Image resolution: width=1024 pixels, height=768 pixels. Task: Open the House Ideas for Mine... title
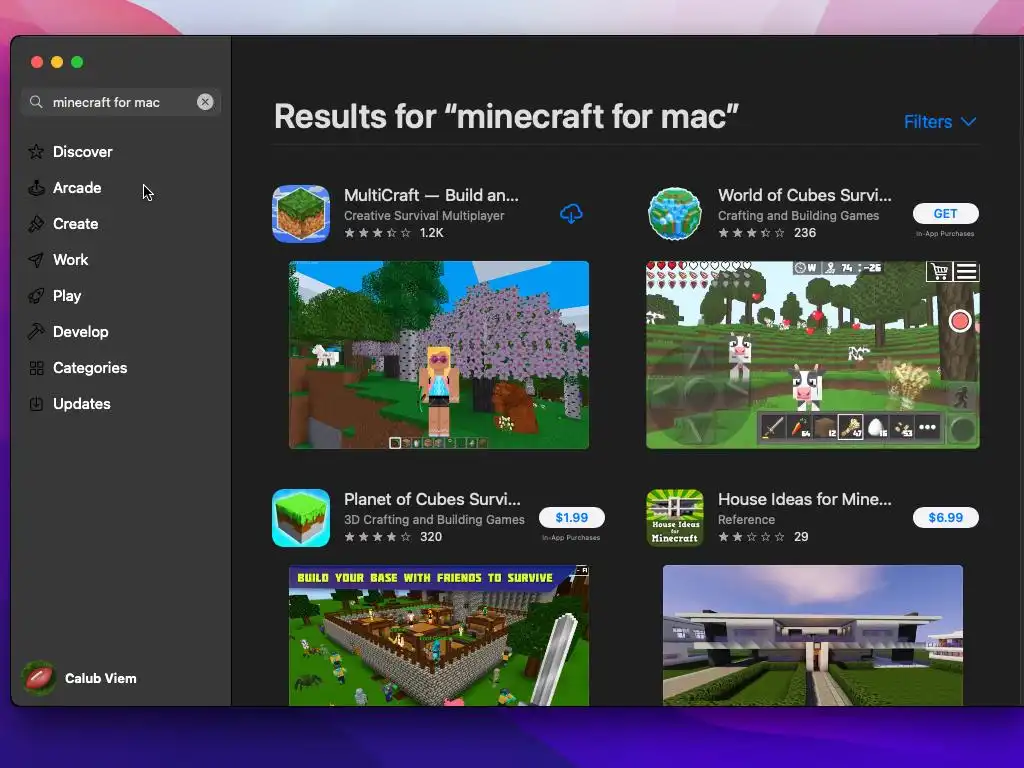coord(805,499)
